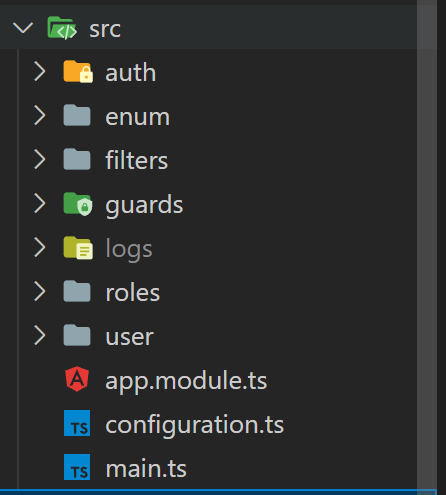Expand the roles folder chevron
The width and height of the screenshot is (446, 495).
(39, 292)
